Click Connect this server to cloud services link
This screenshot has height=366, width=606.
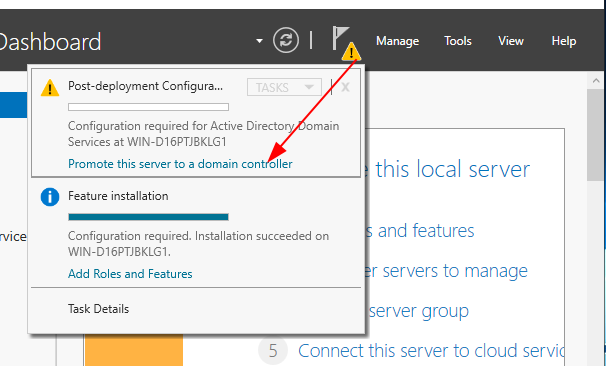pyautogui.click(x=431, y=351)
